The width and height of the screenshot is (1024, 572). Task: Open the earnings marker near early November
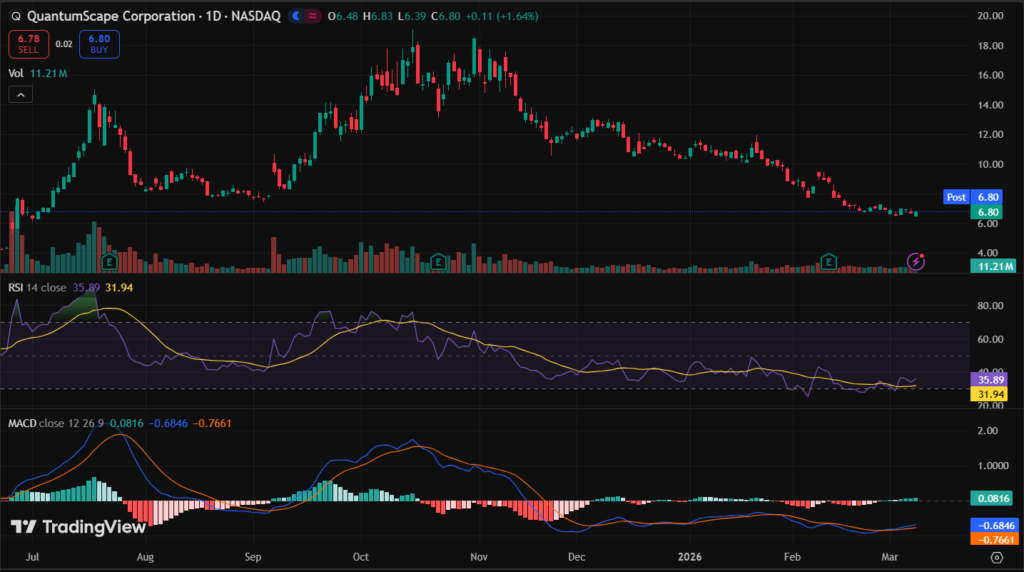(438, 261)
